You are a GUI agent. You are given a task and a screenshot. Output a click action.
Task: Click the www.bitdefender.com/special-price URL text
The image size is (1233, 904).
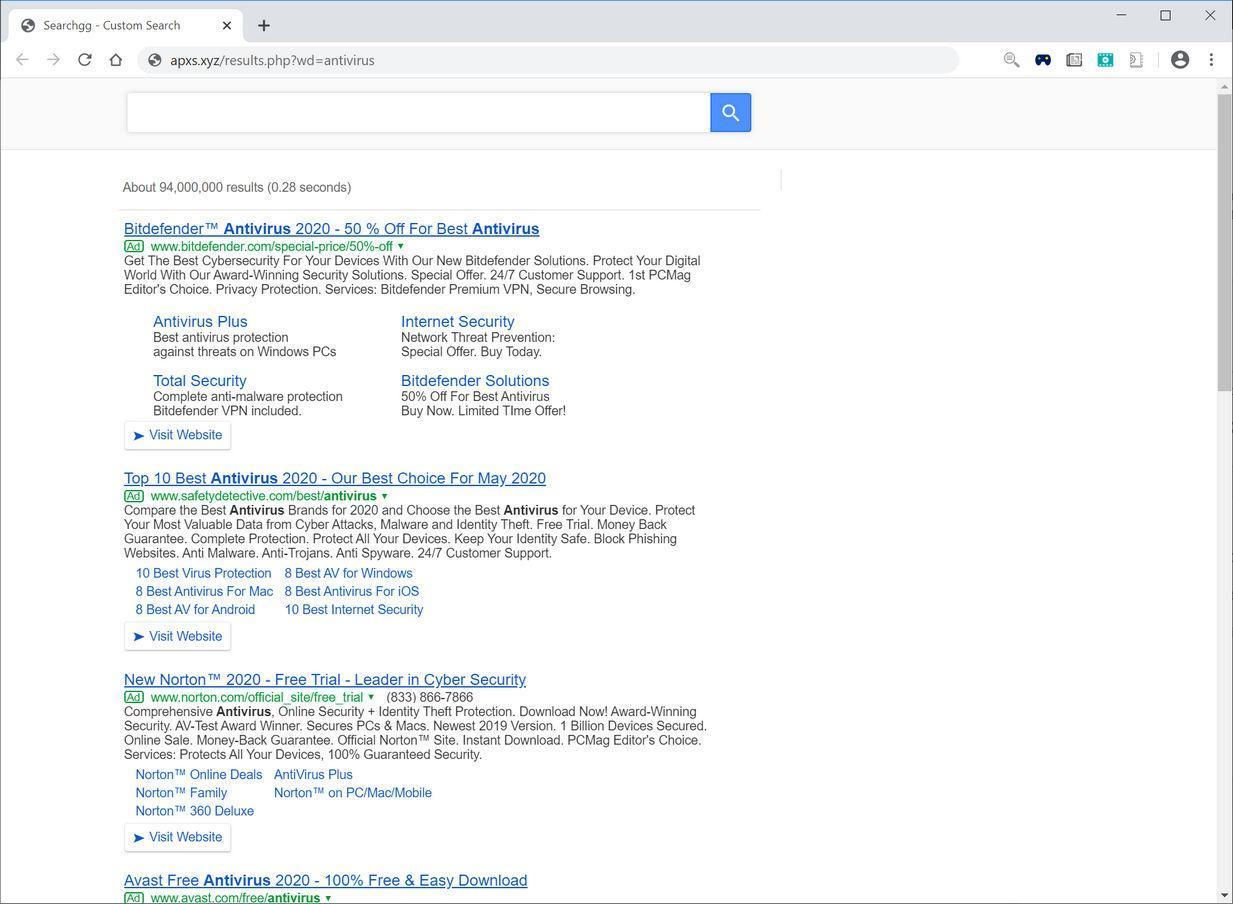coord(272,247)
